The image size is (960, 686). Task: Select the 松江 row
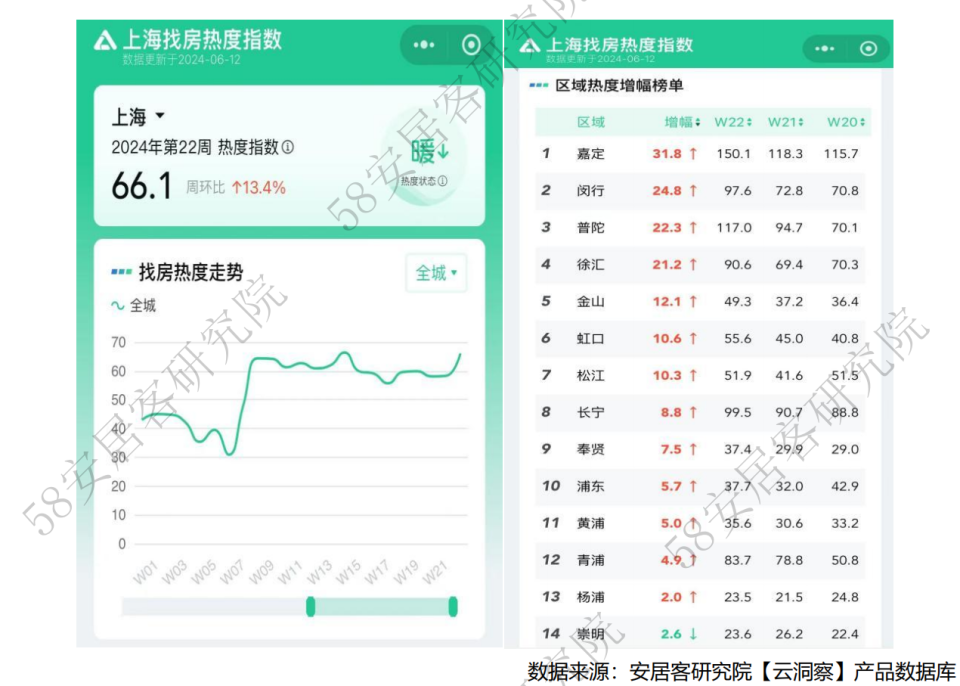click(700, 375)
